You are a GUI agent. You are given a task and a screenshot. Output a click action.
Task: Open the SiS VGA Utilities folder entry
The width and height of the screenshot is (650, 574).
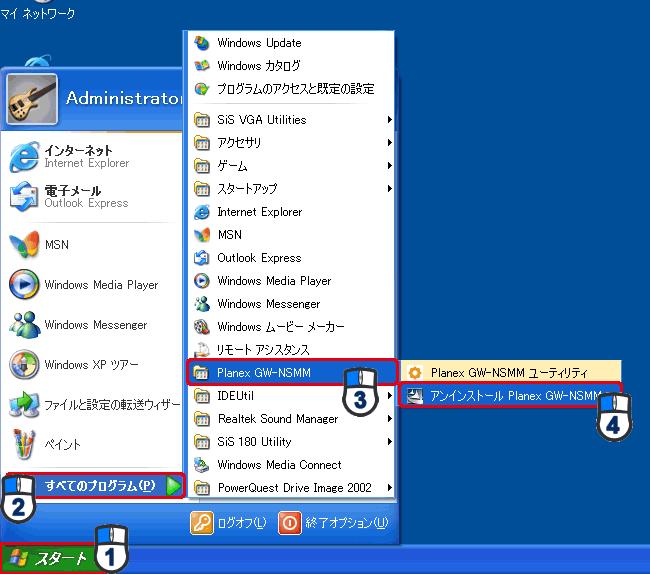coord(291,119)
